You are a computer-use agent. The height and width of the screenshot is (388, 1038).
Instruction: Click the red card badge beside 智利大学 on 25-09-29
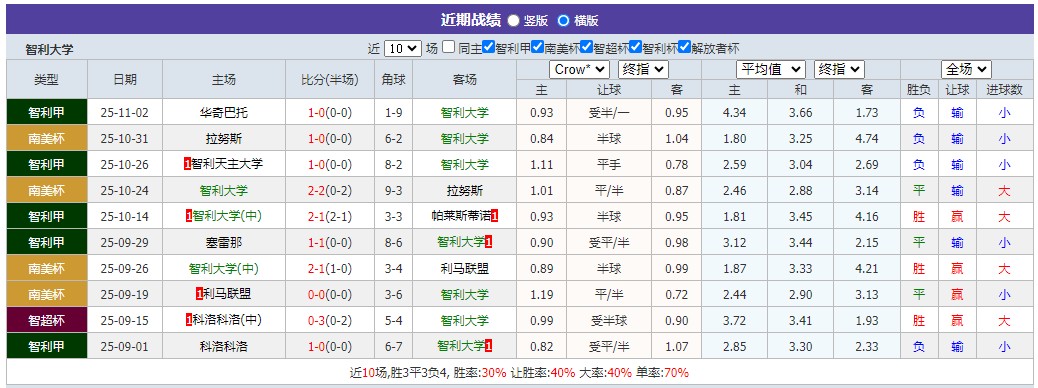click(489, 242)
